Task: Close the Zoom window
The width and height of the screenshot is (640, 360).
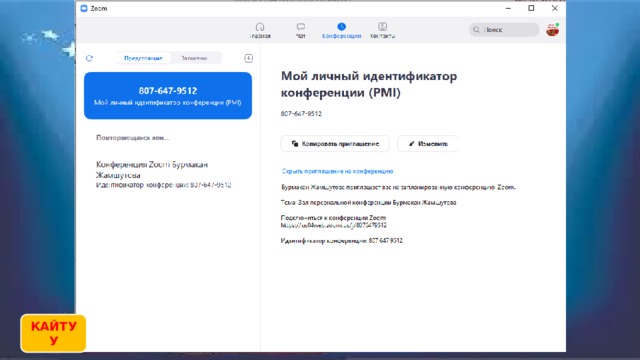Action: pos(554,8)
